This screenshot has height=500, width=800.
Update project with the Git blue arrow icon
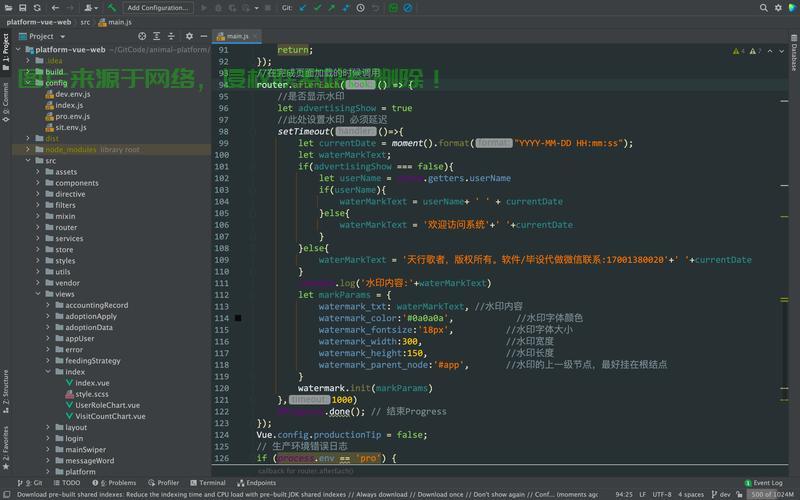coord(303,8)
